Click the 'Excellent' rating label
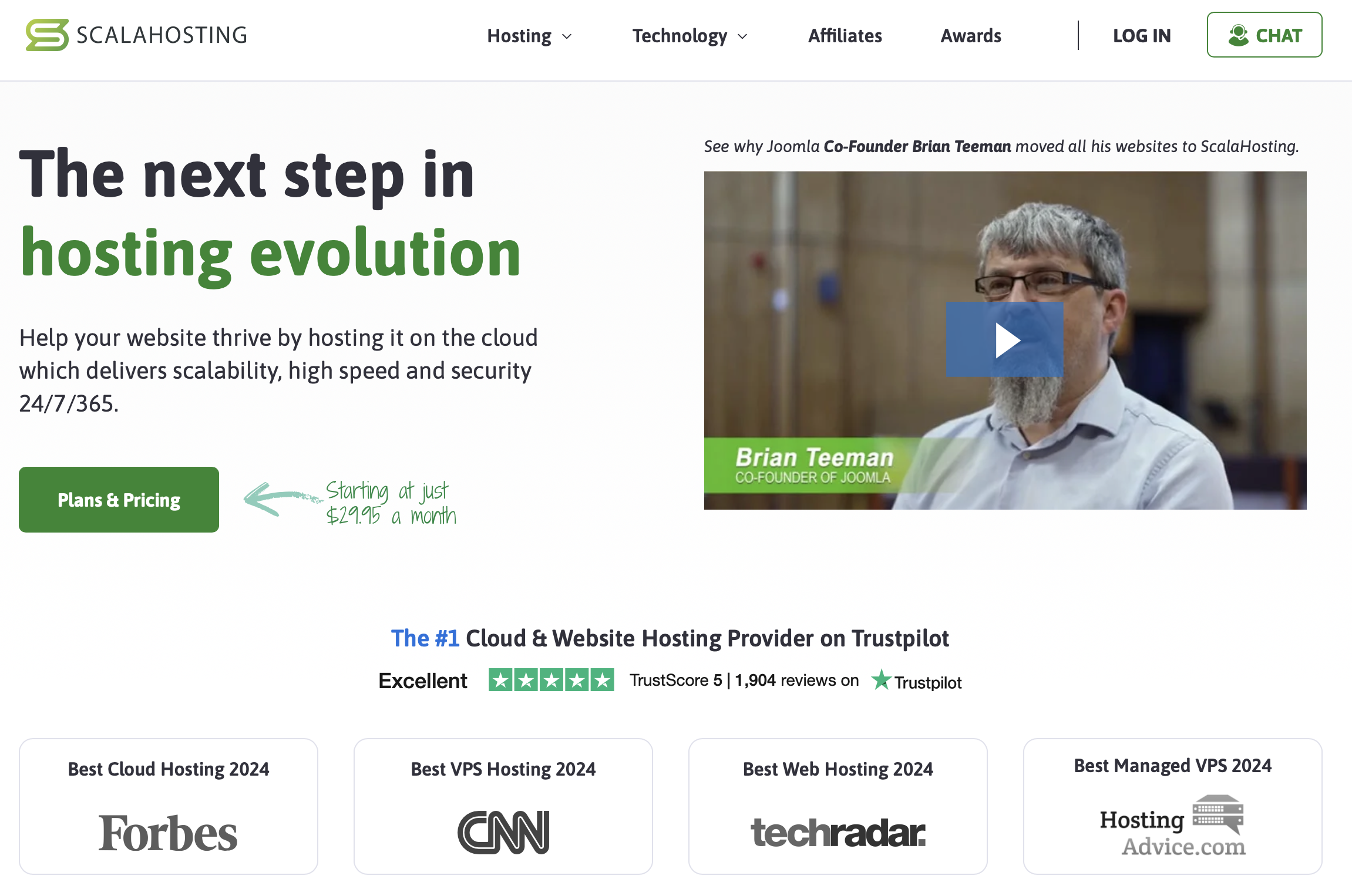Image resolution: width=1352 pixels, height=896 pixels. [x=423, y=681]
